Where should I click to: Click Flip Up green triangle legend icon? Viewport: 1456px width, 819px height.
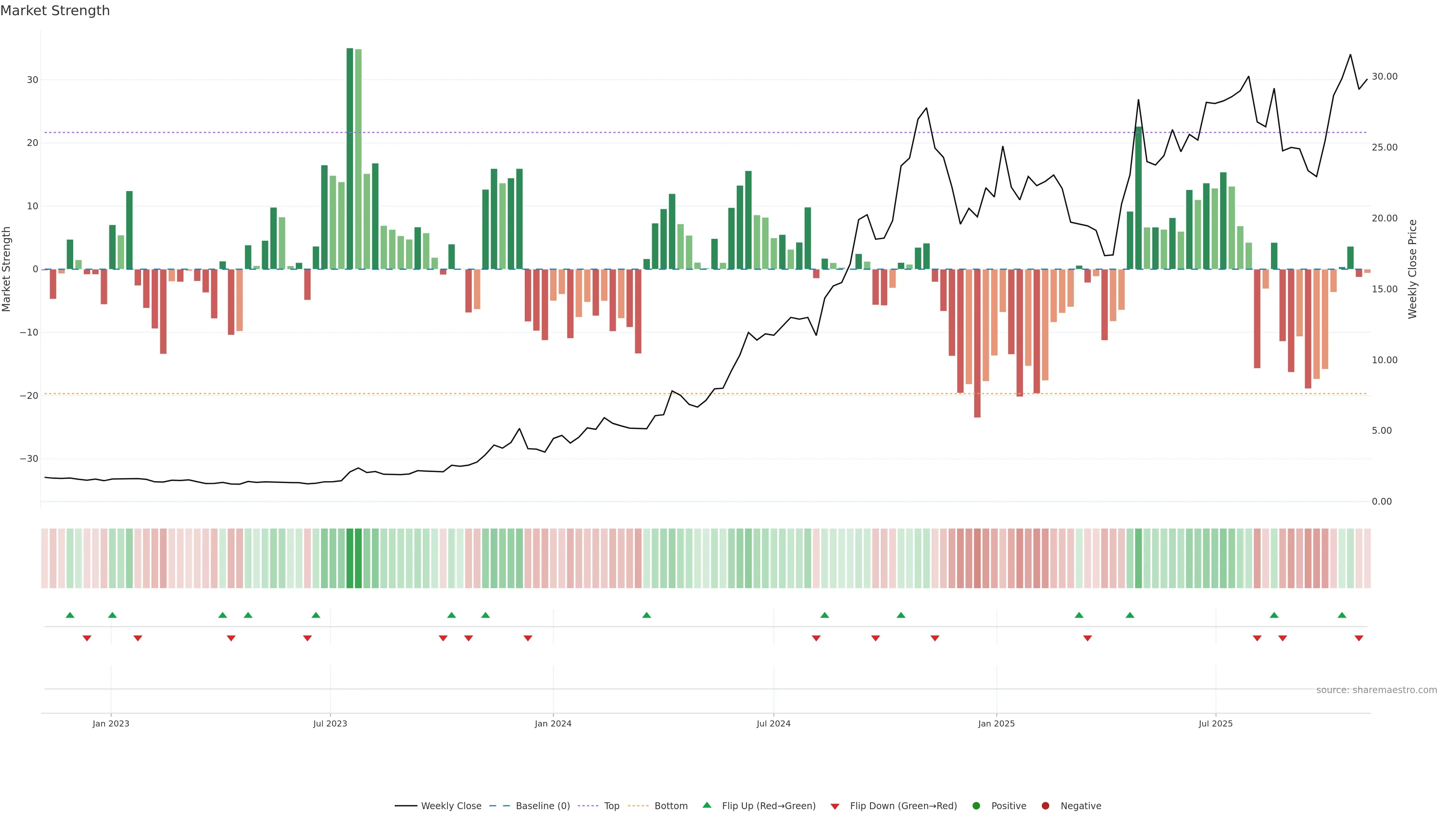[x=706, y=805]
